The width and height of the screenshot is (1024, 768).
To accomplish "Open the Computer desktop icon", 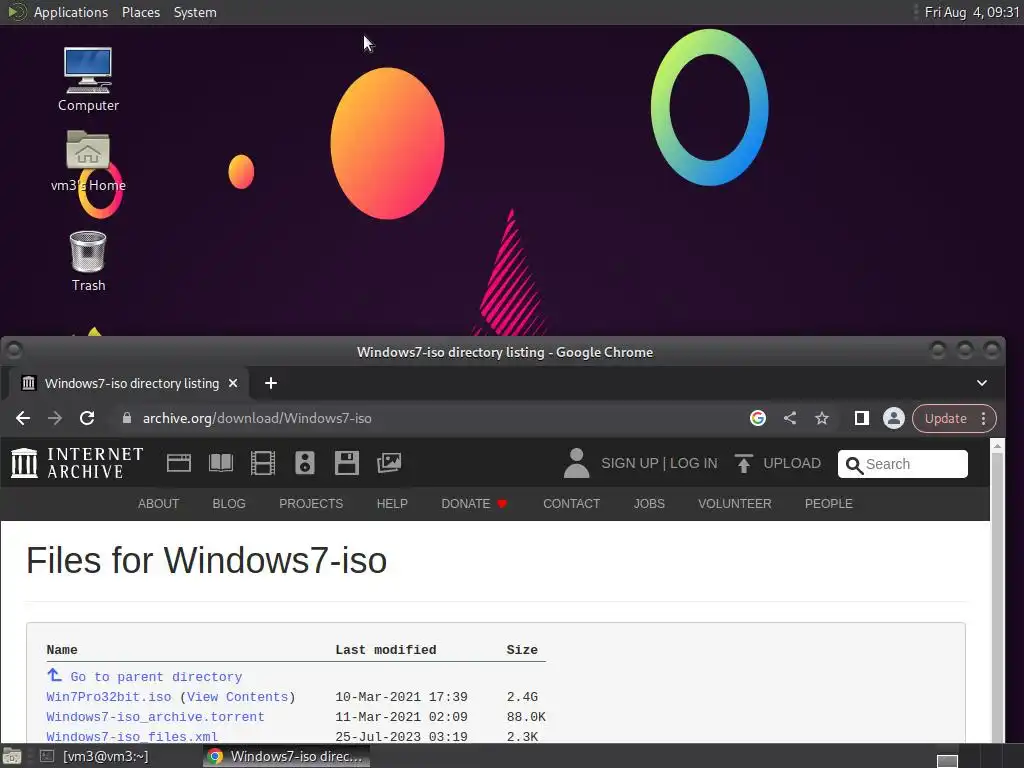I will 88,78.
